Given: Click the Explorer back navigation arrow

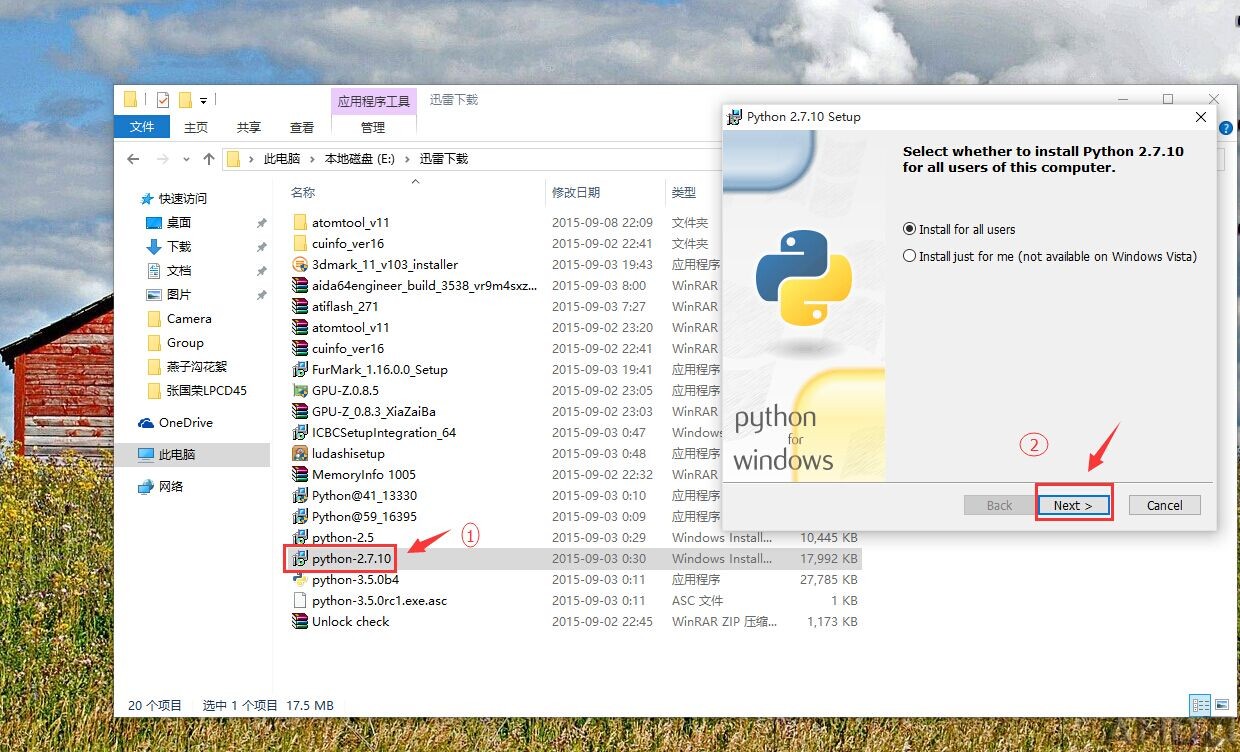Looking at the screenshot, I should click(x=133, y=159).
